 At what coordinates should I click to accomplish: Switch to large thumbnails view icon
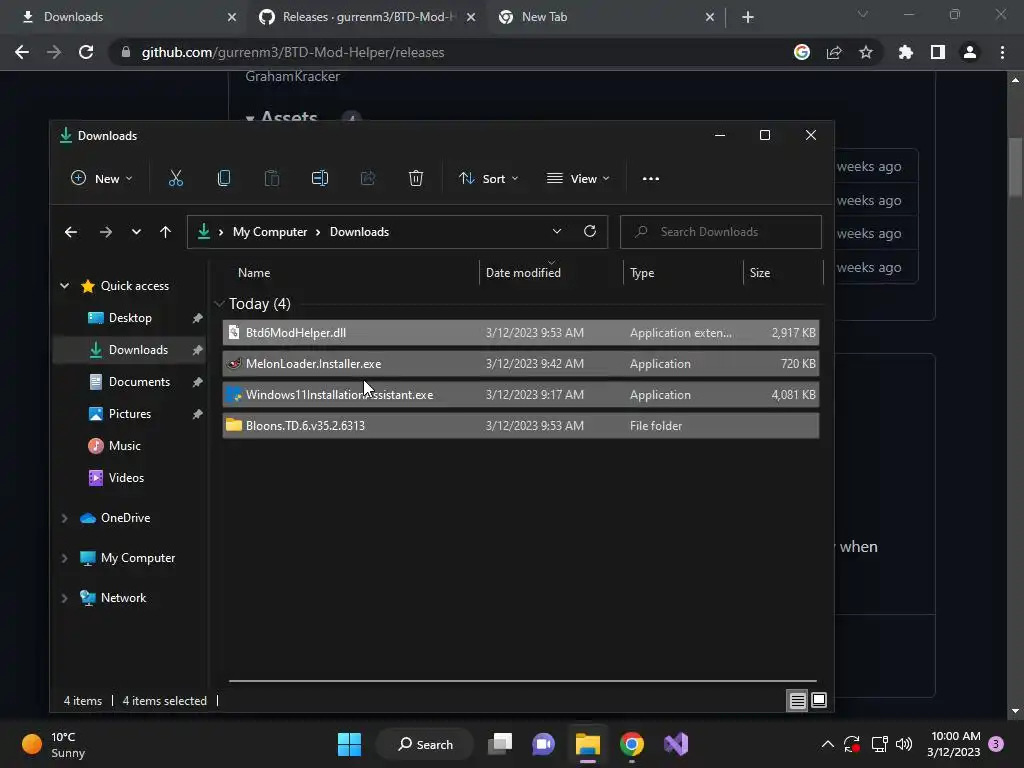click(819, 700)
